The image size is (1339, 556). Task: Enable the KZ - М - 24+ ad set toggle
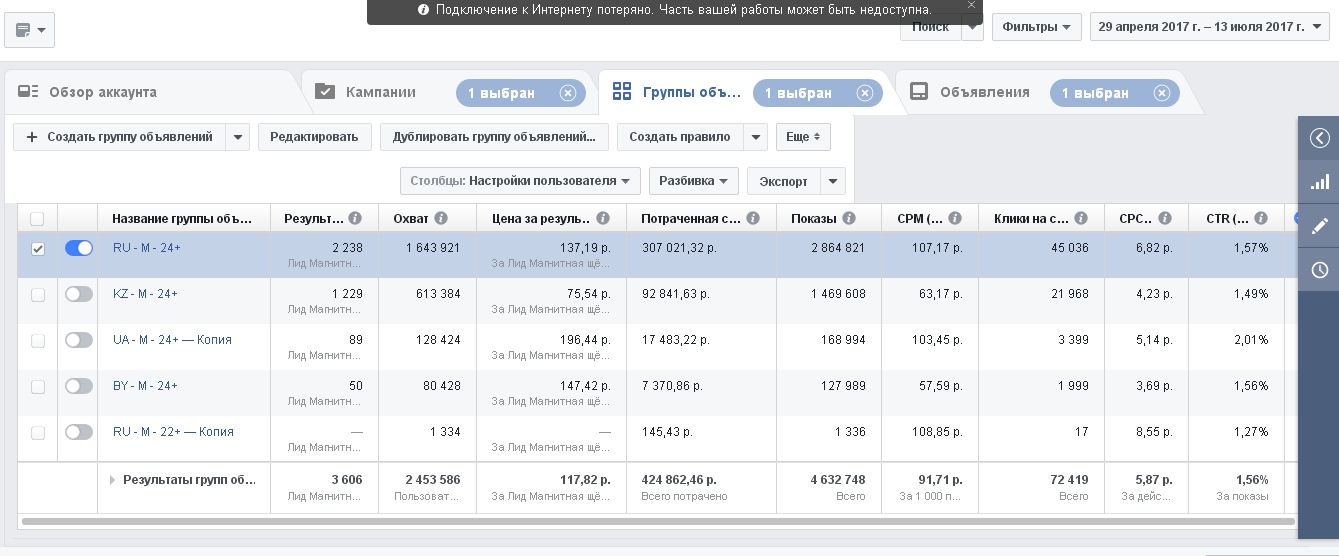[x=78, y=294]
